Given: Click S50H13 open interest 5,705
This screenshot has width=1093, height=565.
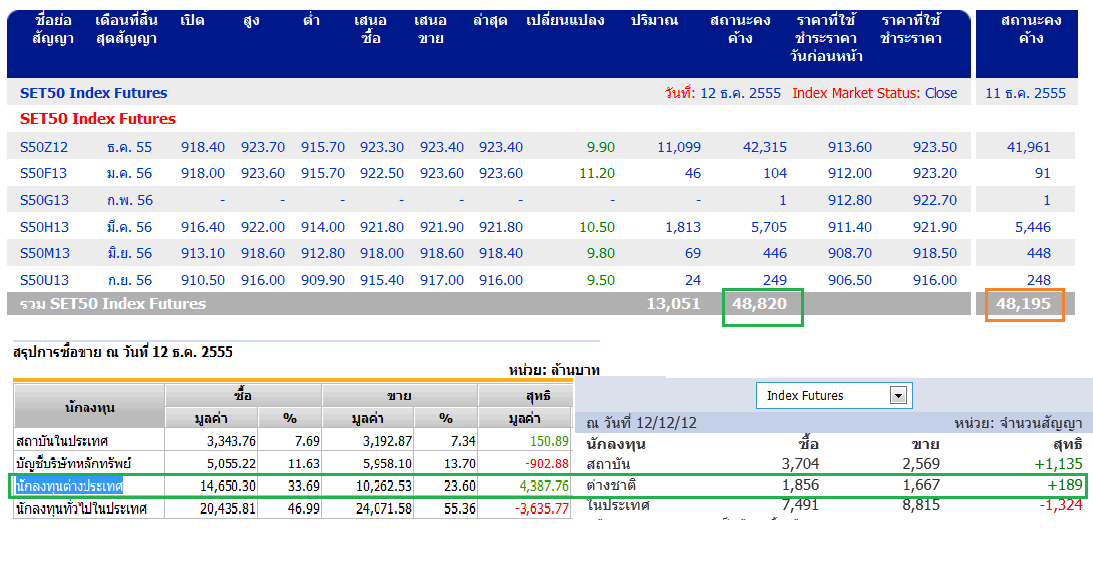Looking at the screenshot, I should pos(768,227).
